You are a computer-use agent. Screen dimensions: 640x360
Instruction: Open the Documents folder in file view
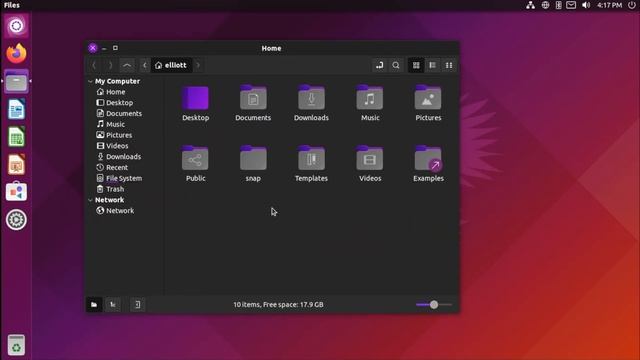point(253,98)
